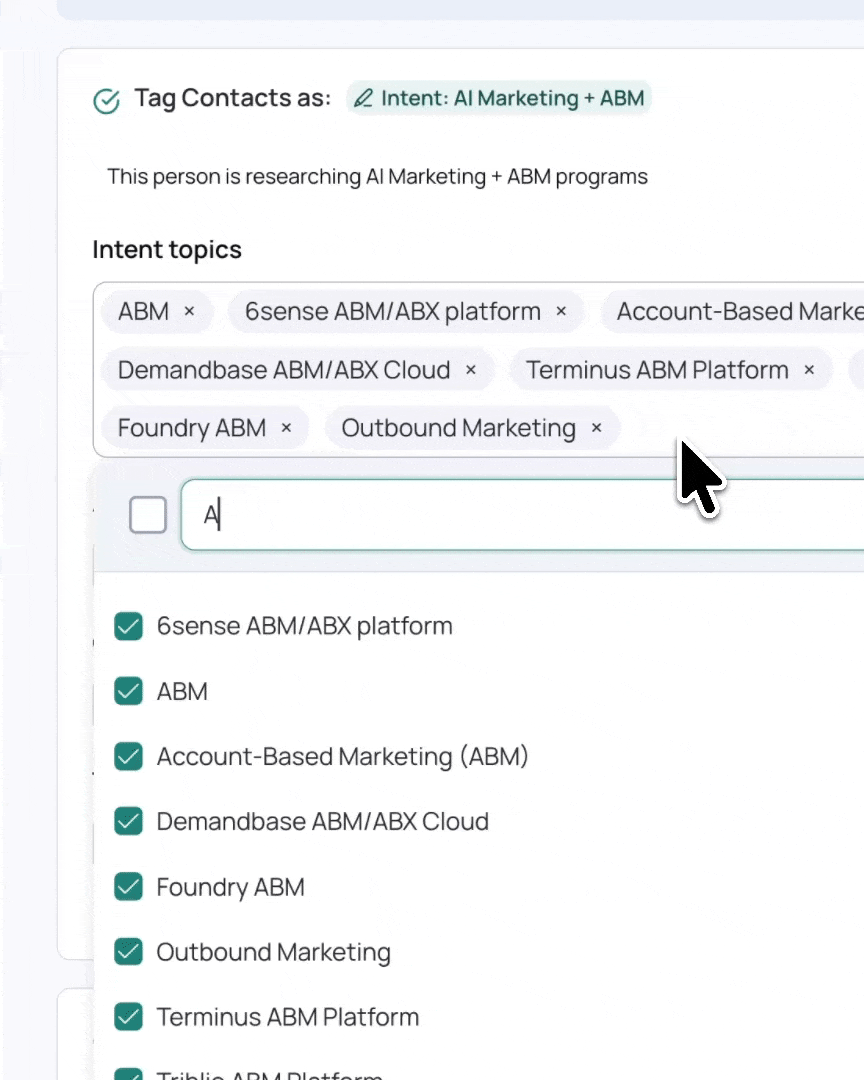
Task: Remove the 6sense ABM/ABX platform chip
Action: pos(562,311)
